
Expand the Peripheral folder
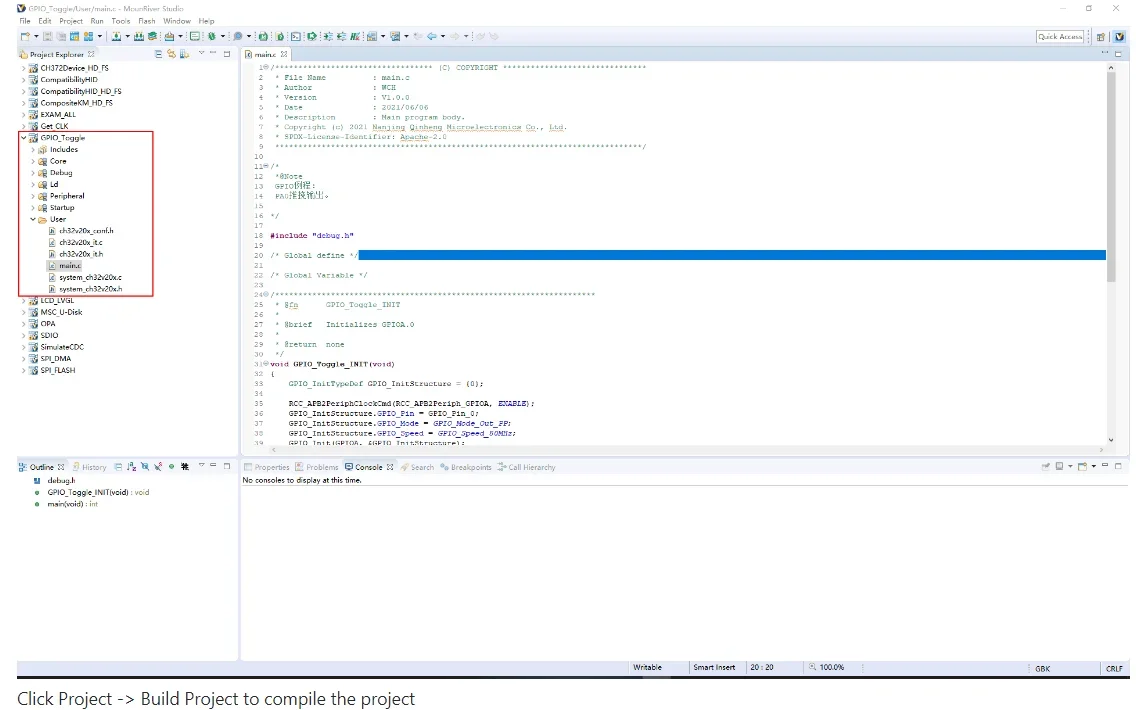click(33, 196)
